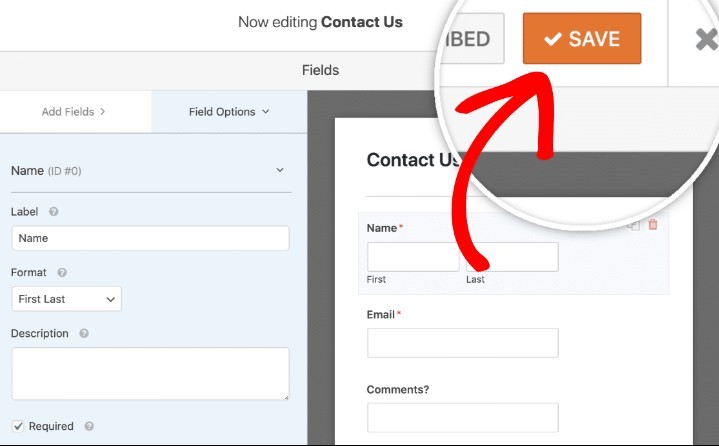
Task: Click the help icon beside Label
Action: pyautogui.click(x=54, y=212)
